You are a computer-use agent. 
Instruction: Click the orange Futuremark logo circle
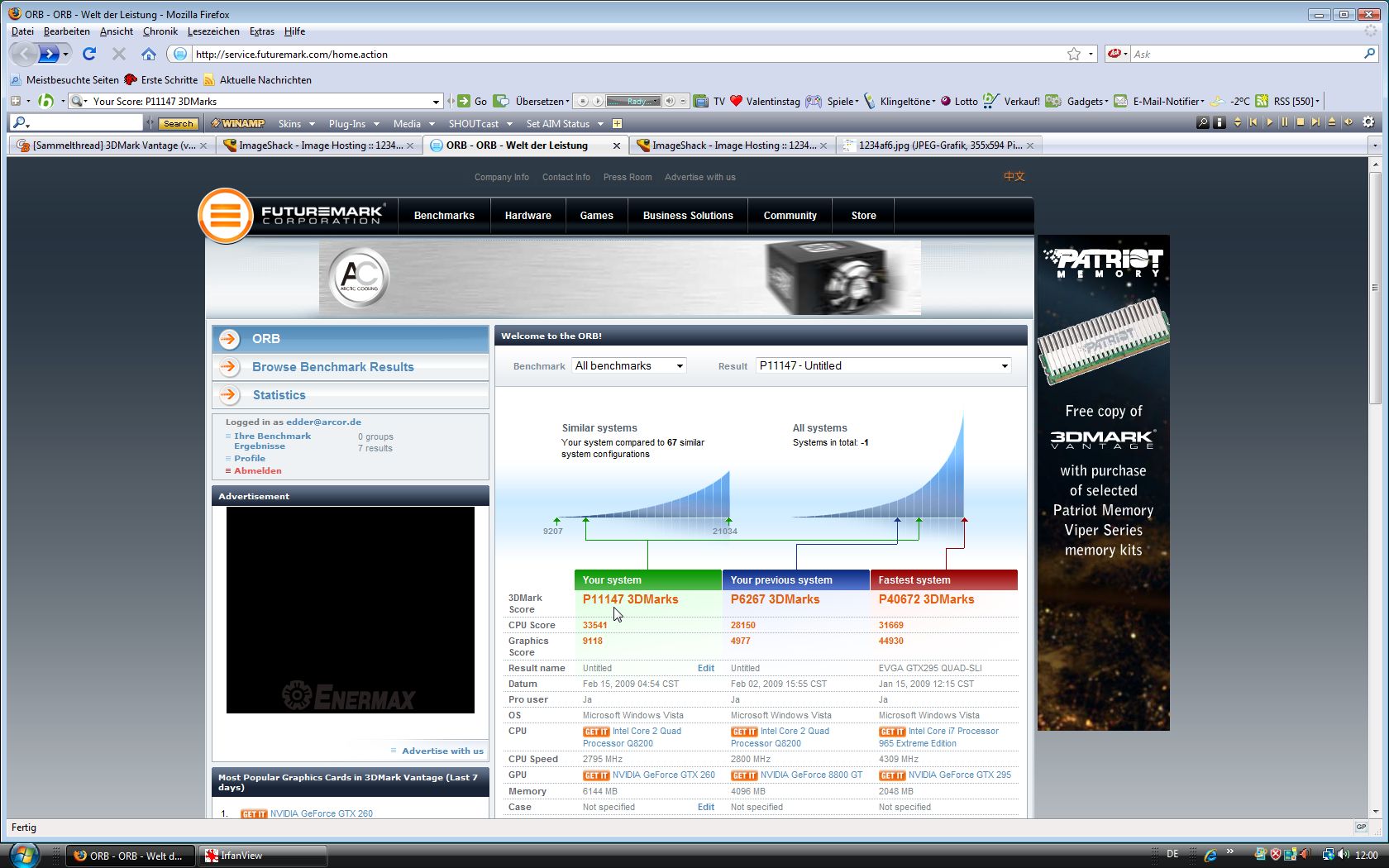coord(226,217)
